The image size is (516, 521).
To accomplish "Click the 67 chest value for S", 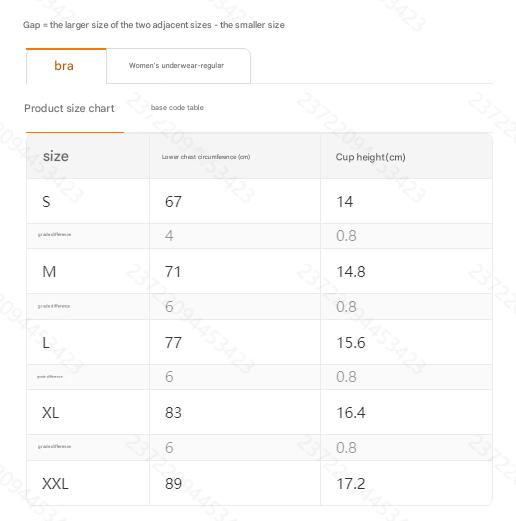I will coord(173,202).
